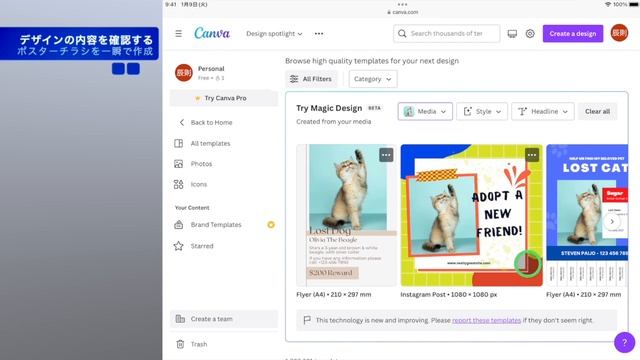Click the flag icon in the notice bar

coord(307,320)
